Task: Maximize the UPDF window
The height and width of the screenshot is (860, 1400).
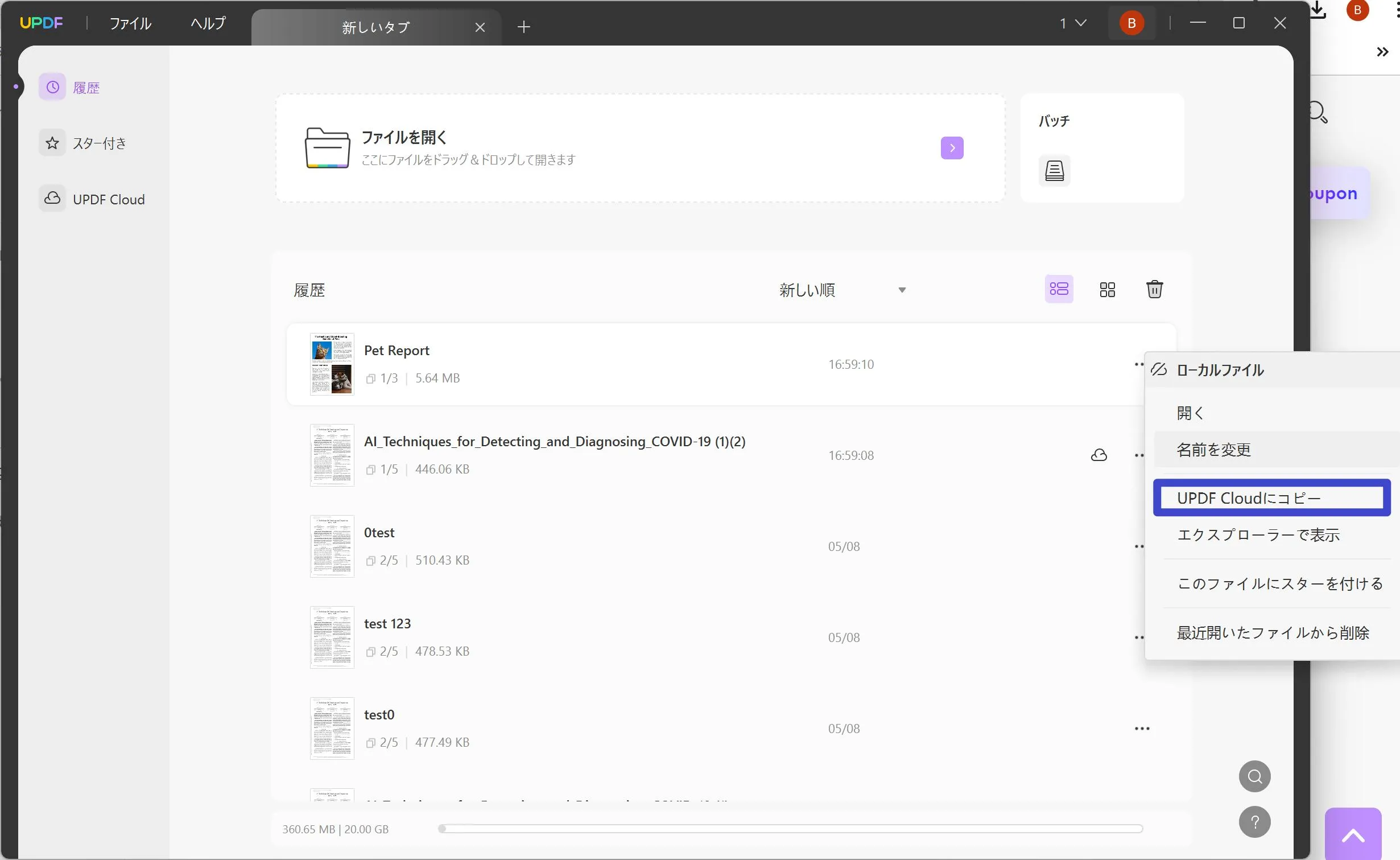Action: coord(1238,23)
